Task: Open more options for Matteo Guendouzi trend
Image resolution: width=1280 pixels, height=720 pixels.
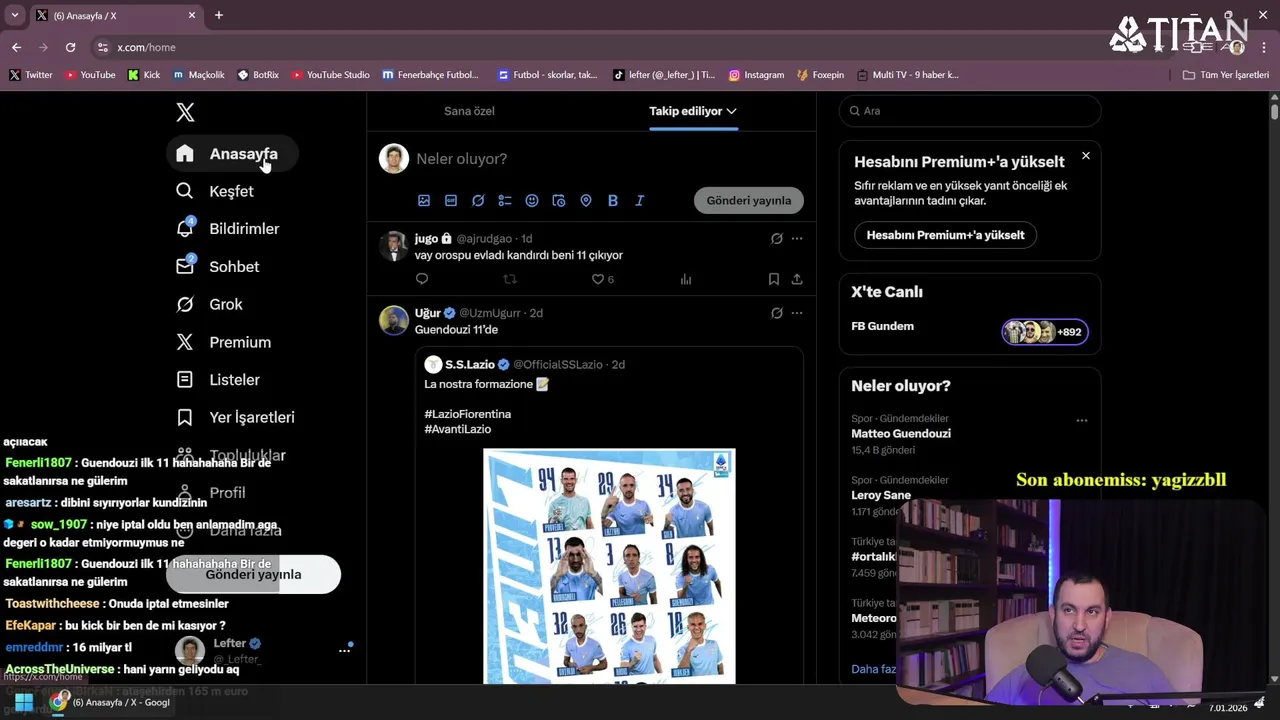Action: tap(1081, 420)
